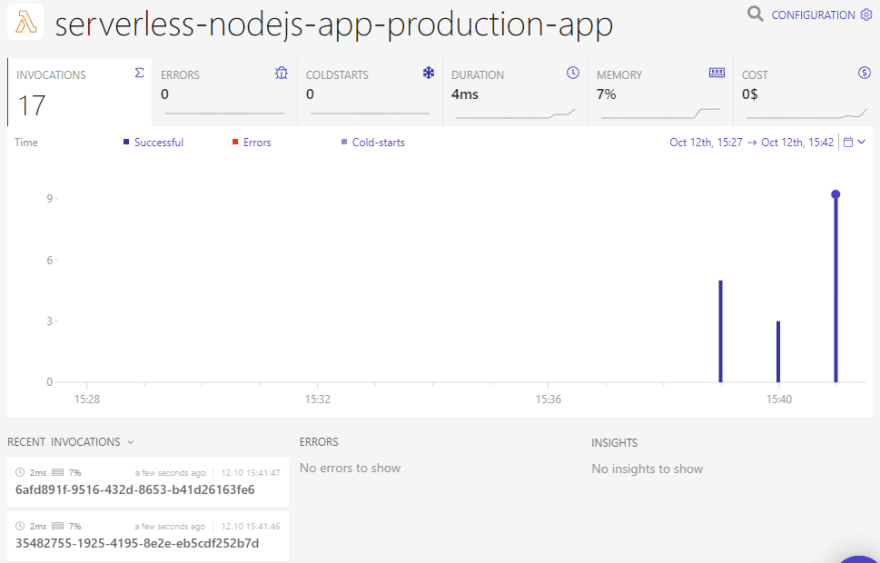Click memory icon in the 15:41:47 invocation row
Screen dimensions: 880x563
click(x=58, y=473)
